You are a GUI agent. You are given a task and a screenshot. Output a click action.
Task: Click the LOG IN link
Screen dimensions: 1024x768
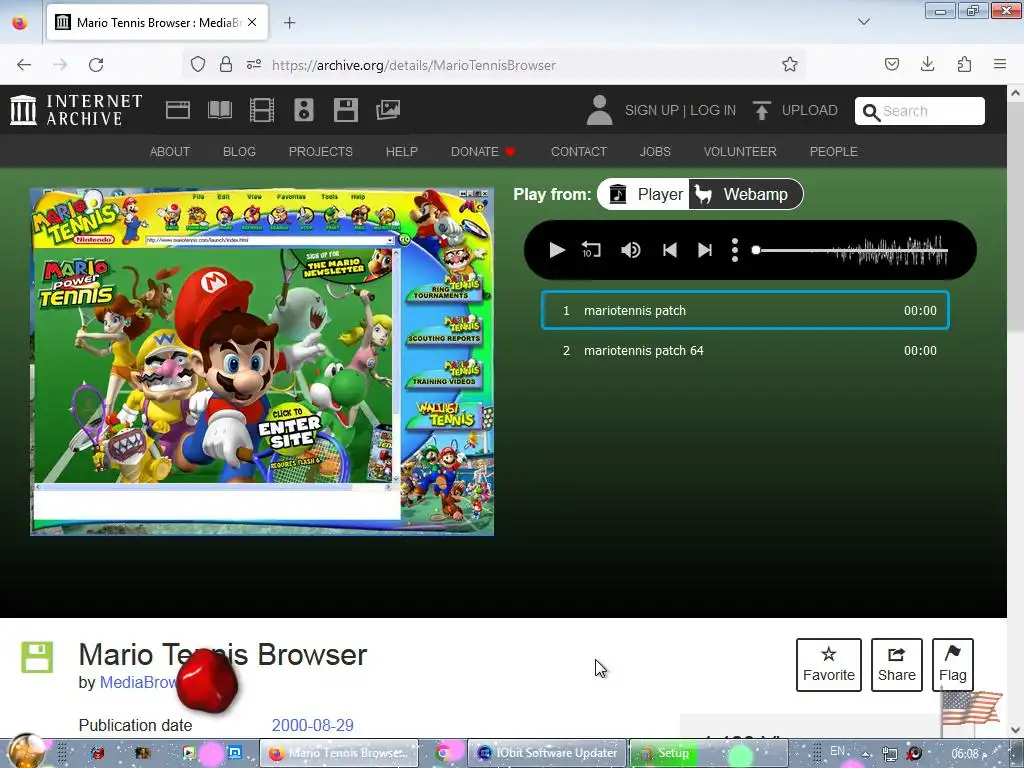click(x=713, y=110)
